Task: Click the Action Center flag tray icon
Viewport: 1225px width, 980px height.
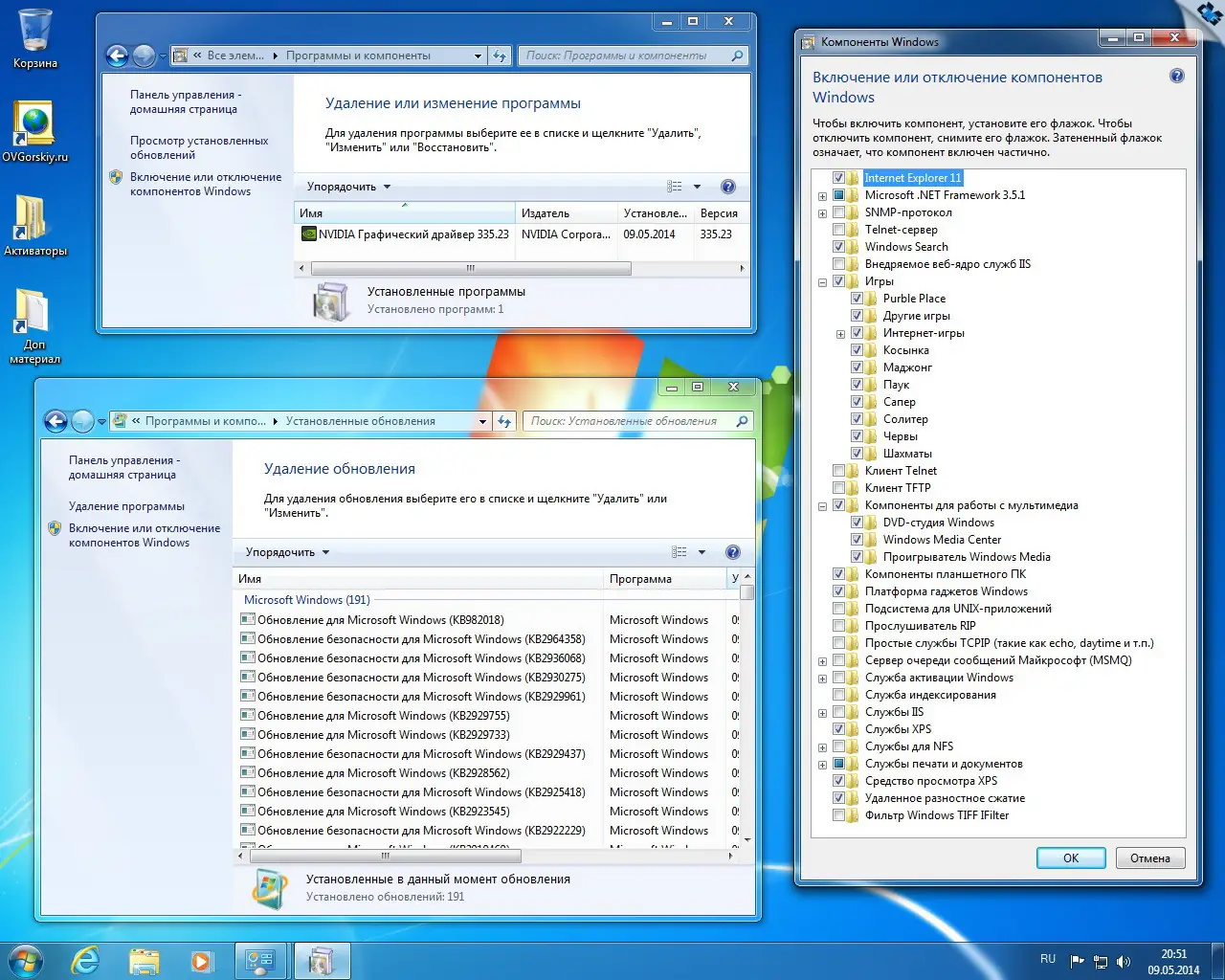Action: (1078, 961)
